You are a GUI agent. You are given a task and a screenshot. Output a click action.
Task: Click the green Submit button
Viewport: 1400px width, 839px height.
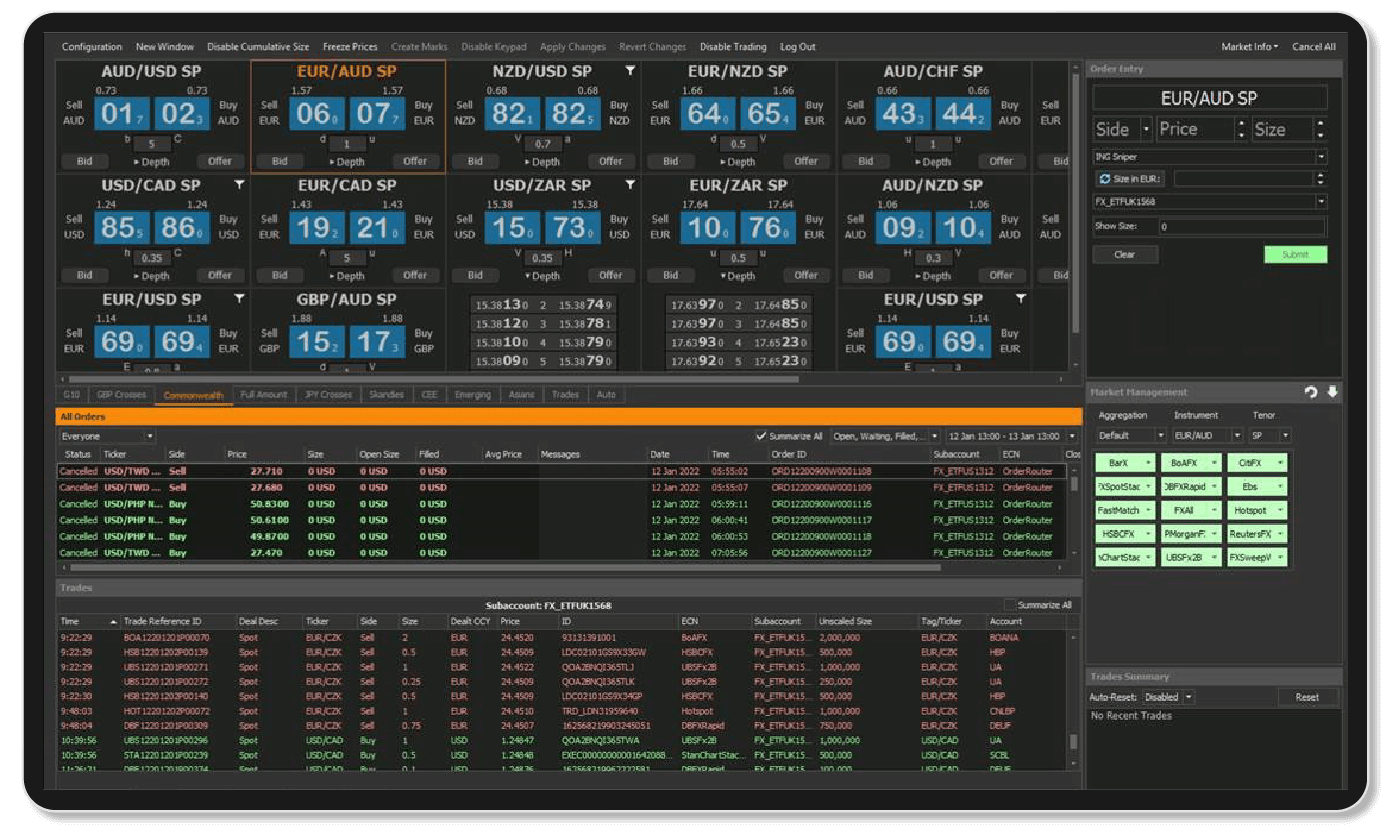[1295, 254]
